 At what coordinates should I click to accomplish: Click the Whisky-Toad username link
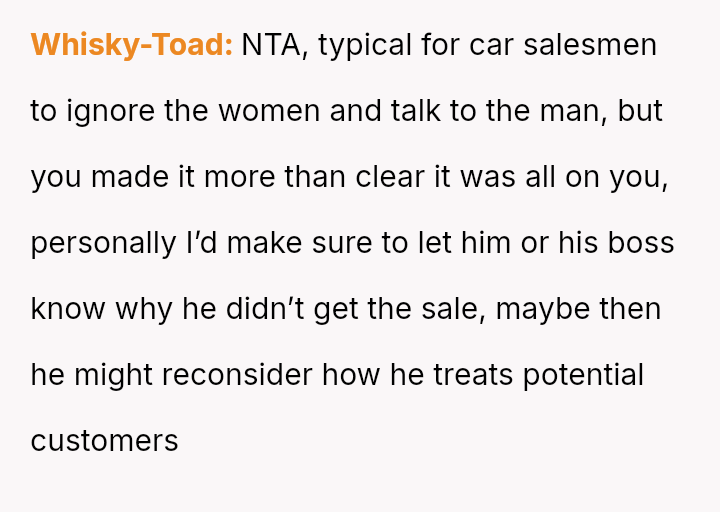tap(131, 45)
